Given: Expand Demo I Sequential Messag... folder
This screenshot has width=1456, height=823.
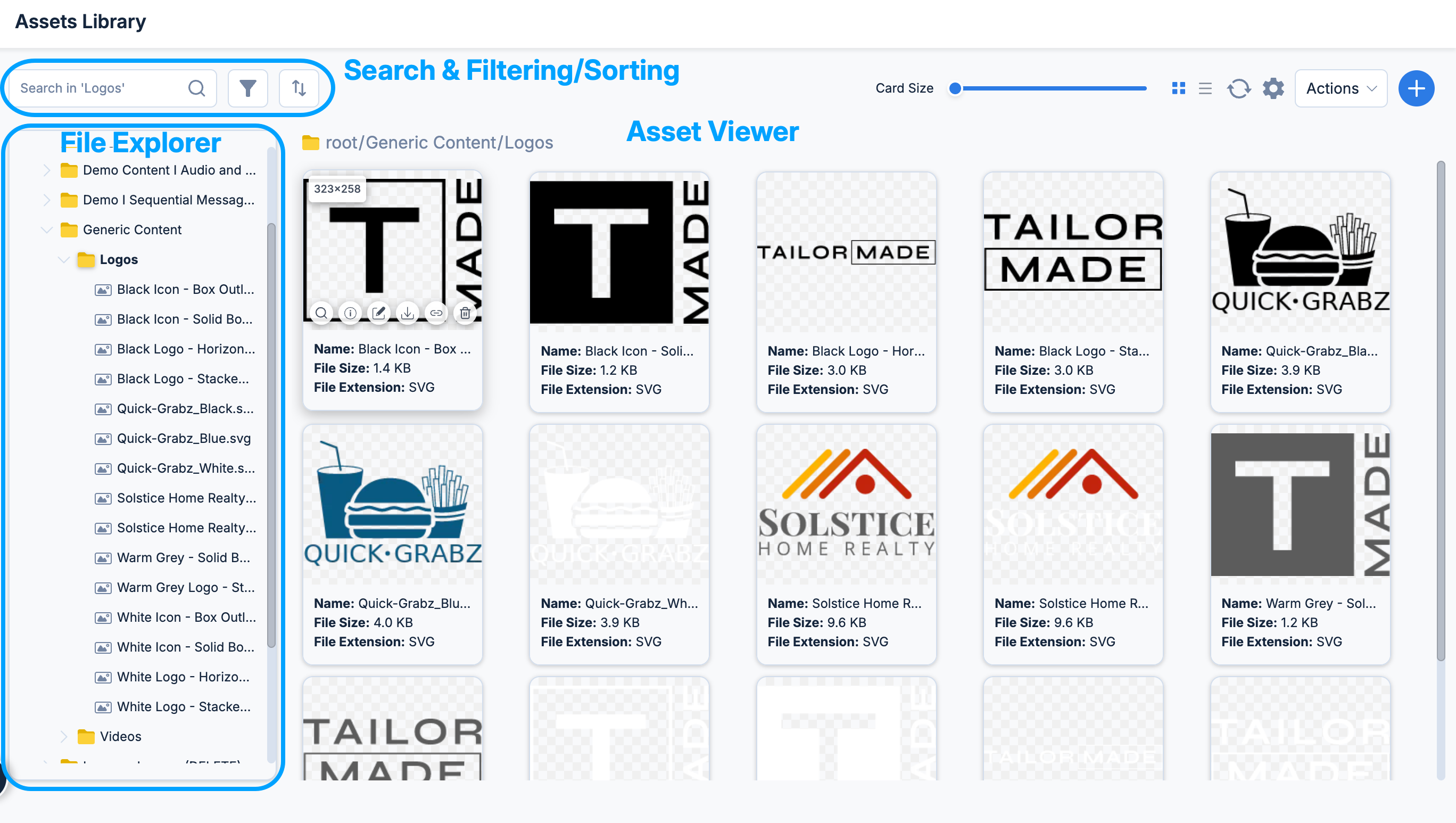Looking at the screenshot, I should pyautogui.click(x=47, y=200).
